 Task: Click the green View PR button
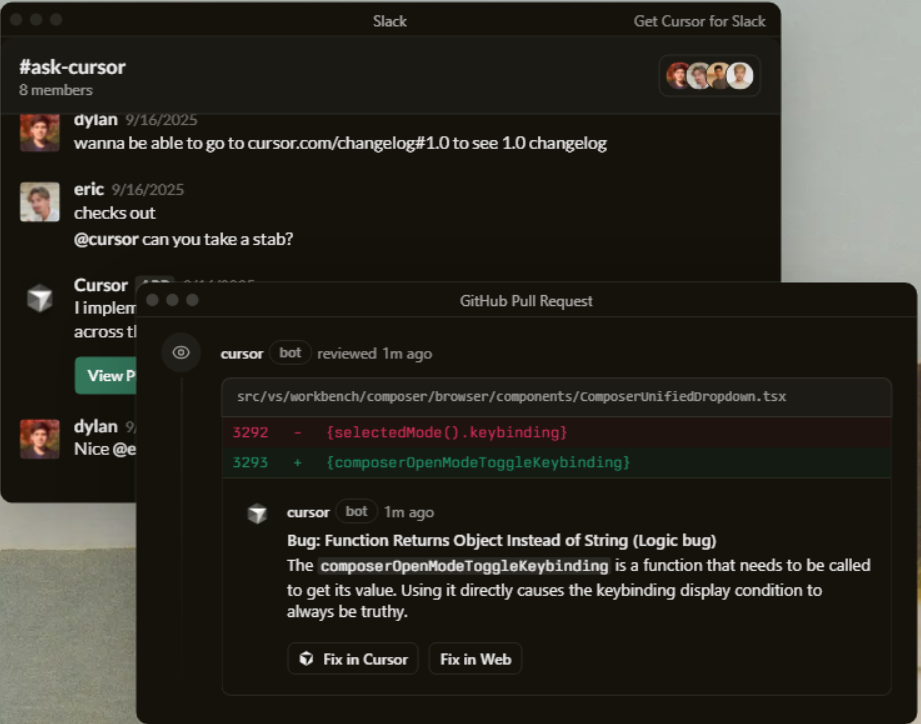105,375
